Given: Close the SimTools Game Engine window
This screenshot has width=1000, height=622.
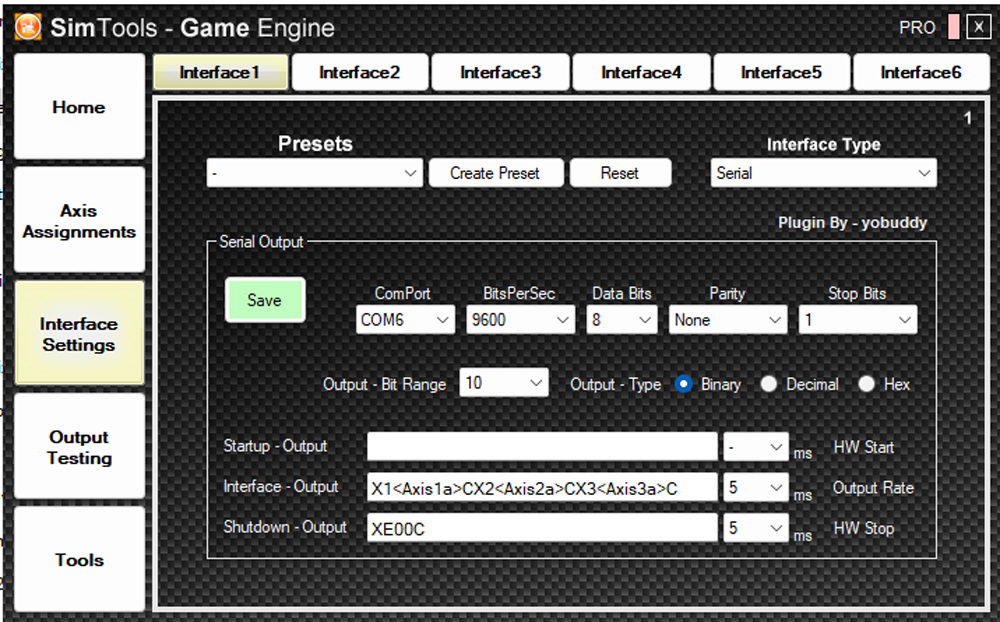Looking at the screenshot, I should tap(978, 27).
